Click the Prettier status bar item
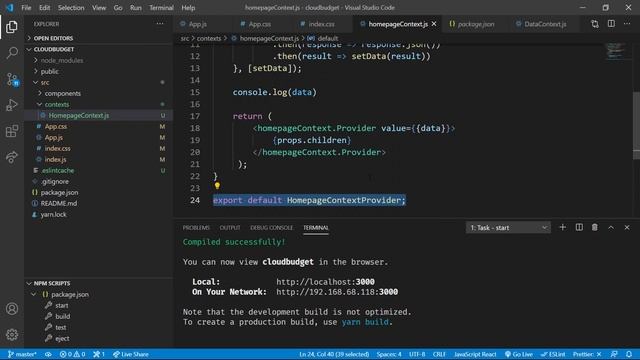 587,354
